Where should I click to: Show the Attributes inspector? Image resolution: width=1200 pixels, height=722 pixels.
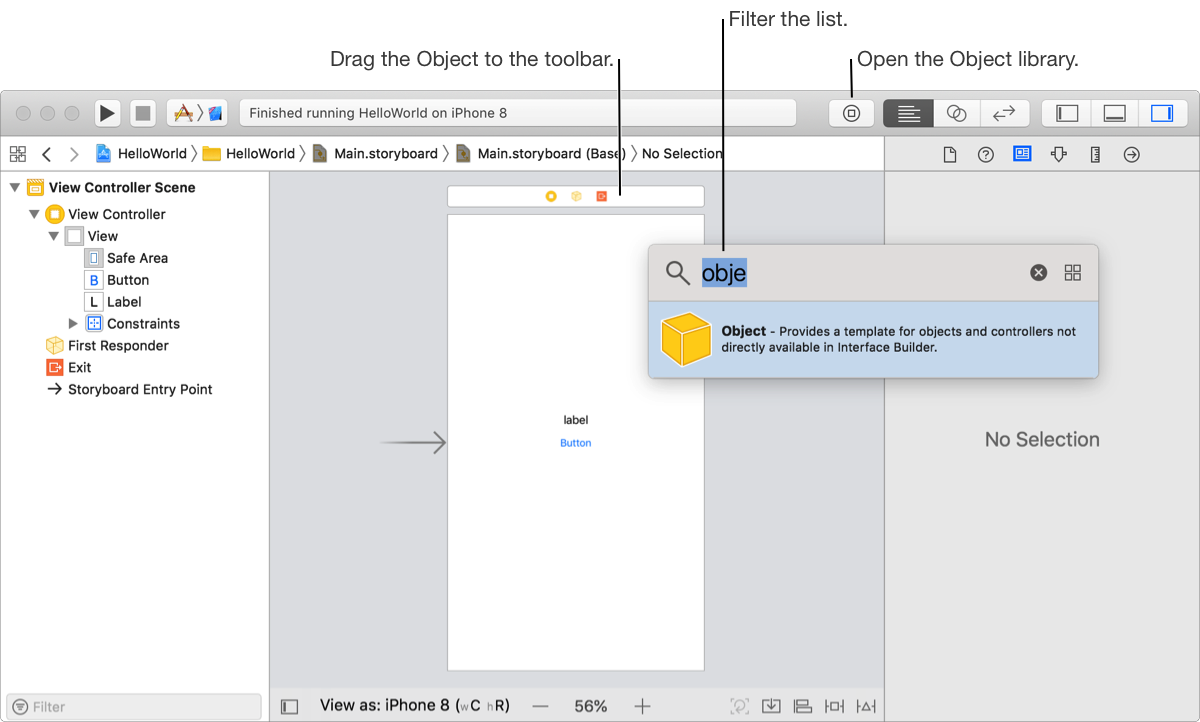(x=1059, y=154)
